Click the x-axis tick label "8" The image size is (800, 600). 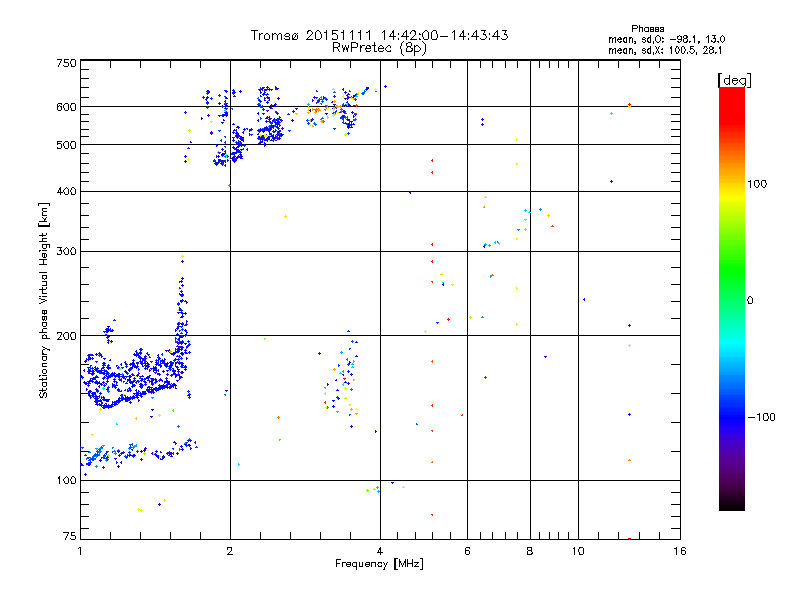tap(530, 551)
